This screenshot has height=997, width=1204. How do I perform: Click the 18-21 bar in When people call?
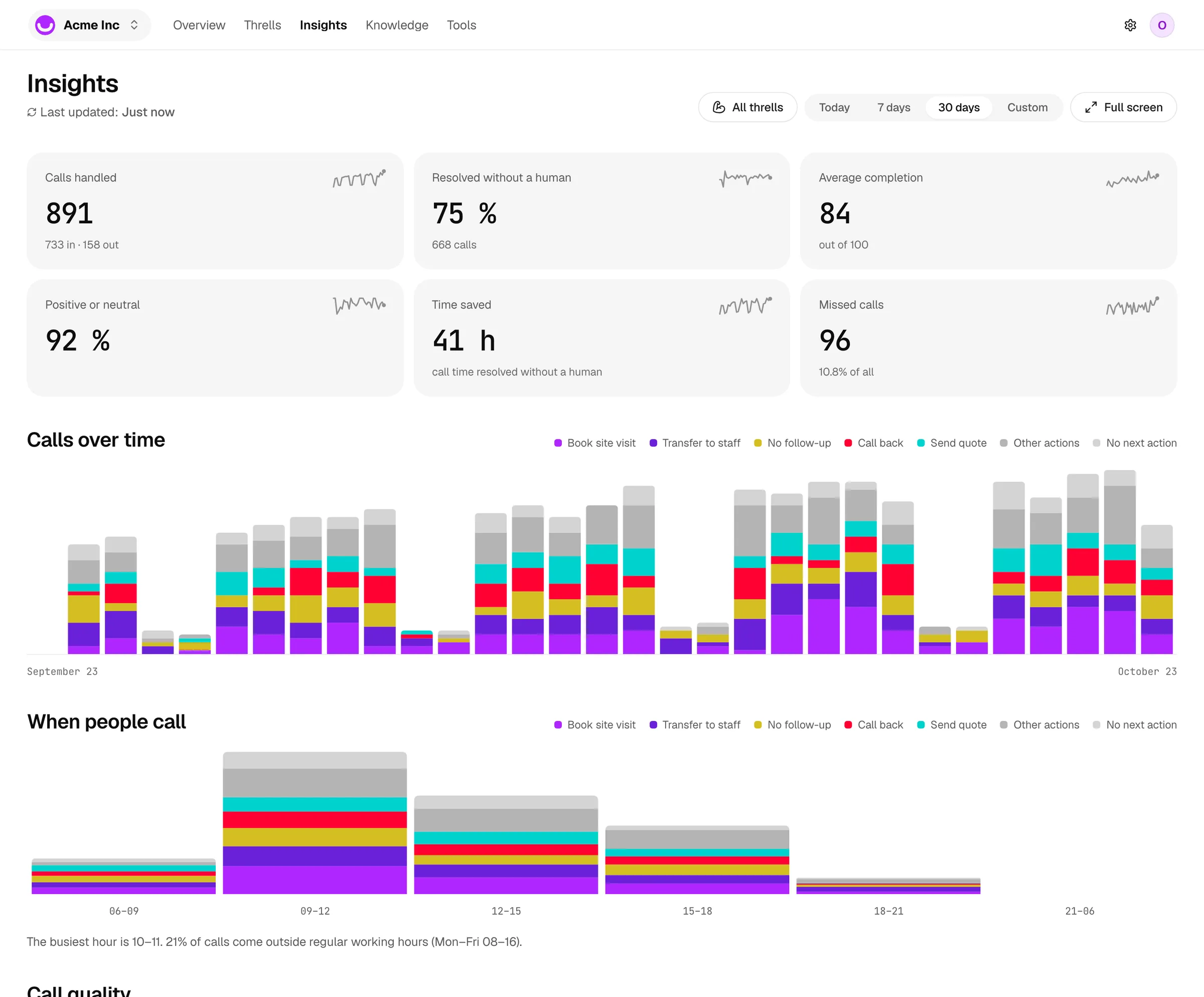(888, 886)
